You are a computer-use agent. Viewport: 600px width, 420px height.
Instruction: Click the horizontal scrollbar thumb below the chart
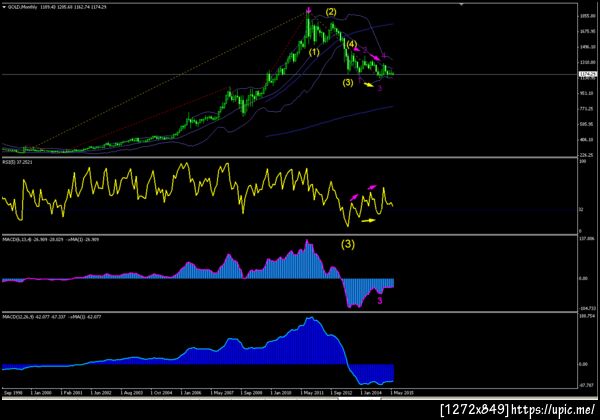(x=359, y=399)
